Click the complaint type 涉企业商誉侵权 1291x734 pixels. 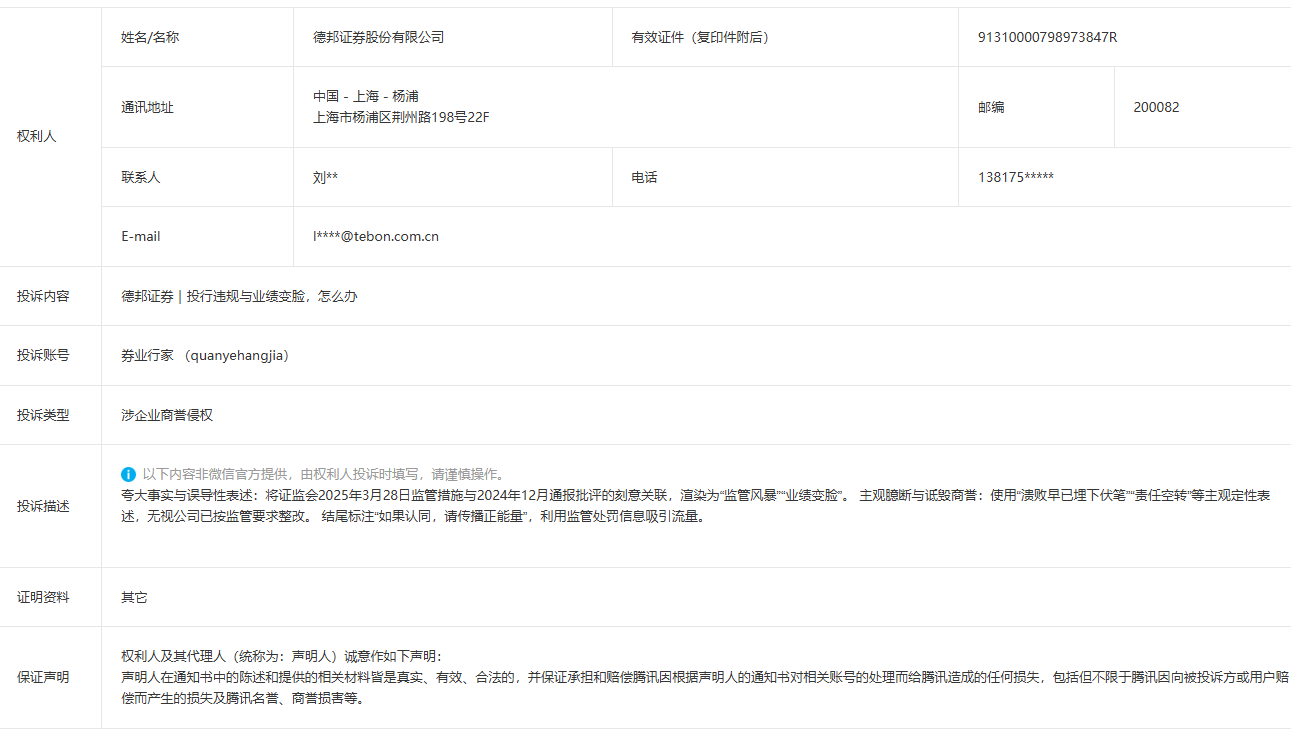pos(167,415)
